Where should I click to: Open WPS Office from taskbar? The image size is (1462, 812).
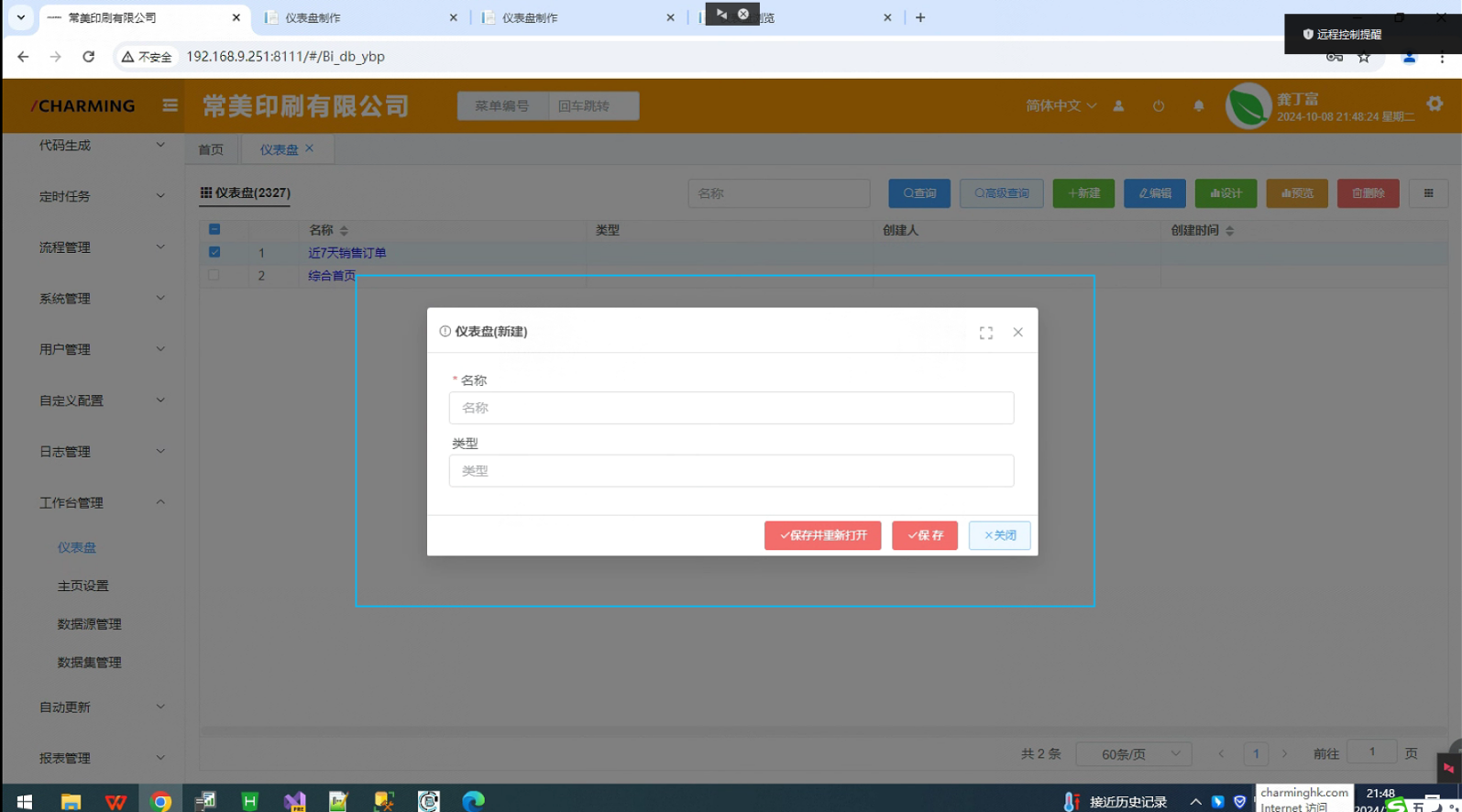click(115, 801)
